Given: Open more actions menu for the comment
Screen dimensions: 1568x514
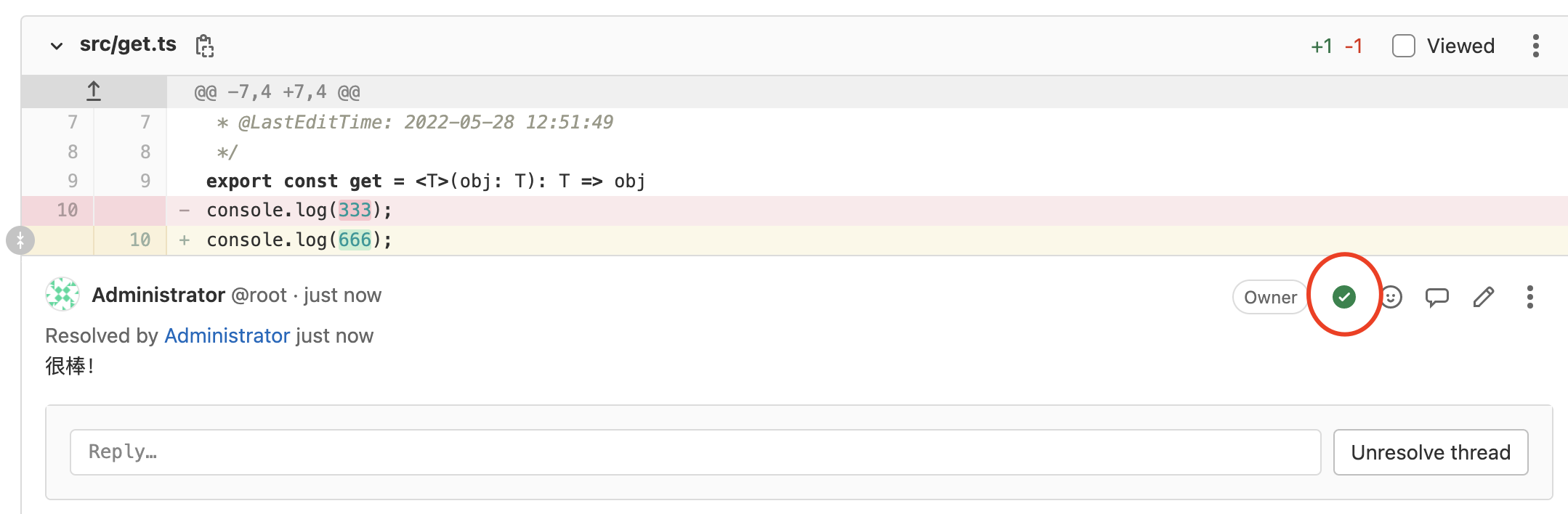Looking at the screenshot, I should click(x=1530, y=297).
